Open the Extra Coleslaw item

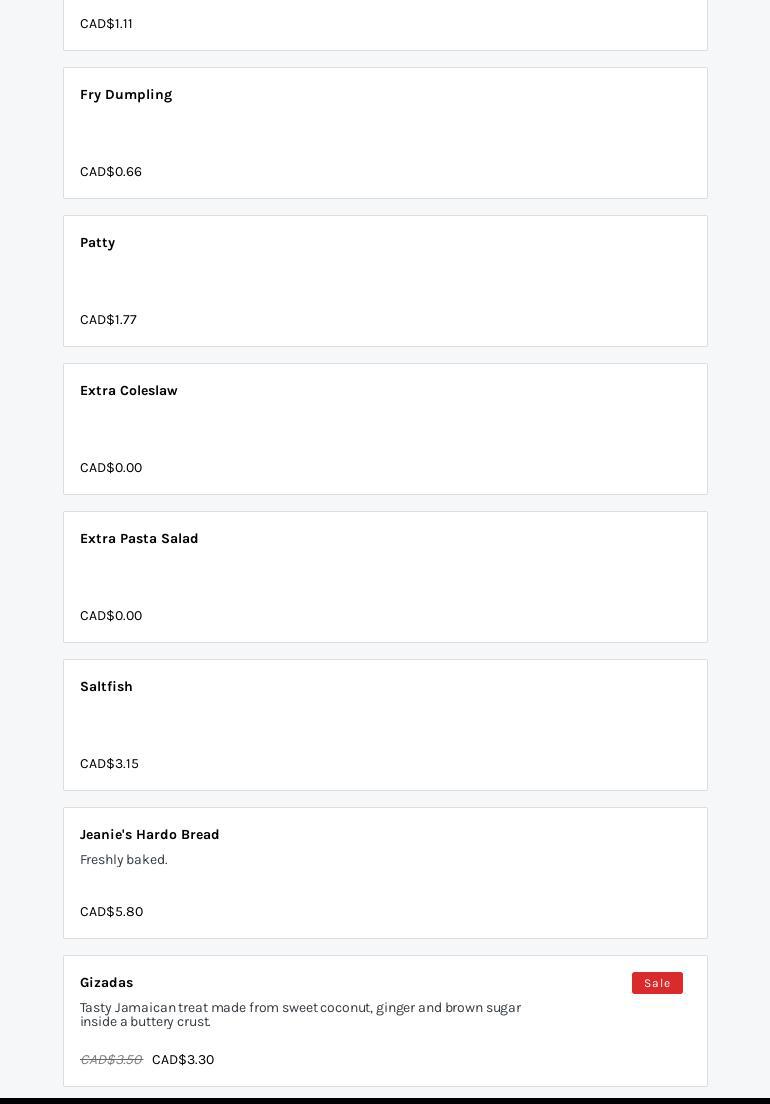pyautogui.click(x=129, y=391)
